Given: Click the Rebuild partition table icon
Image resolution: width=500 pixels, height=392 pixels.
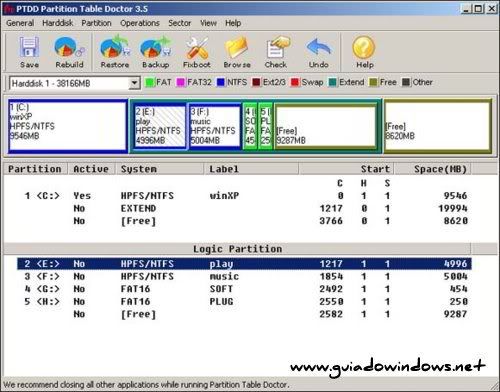Looking at the screenshot, I should pyautogui.click(x=69, y=47).
